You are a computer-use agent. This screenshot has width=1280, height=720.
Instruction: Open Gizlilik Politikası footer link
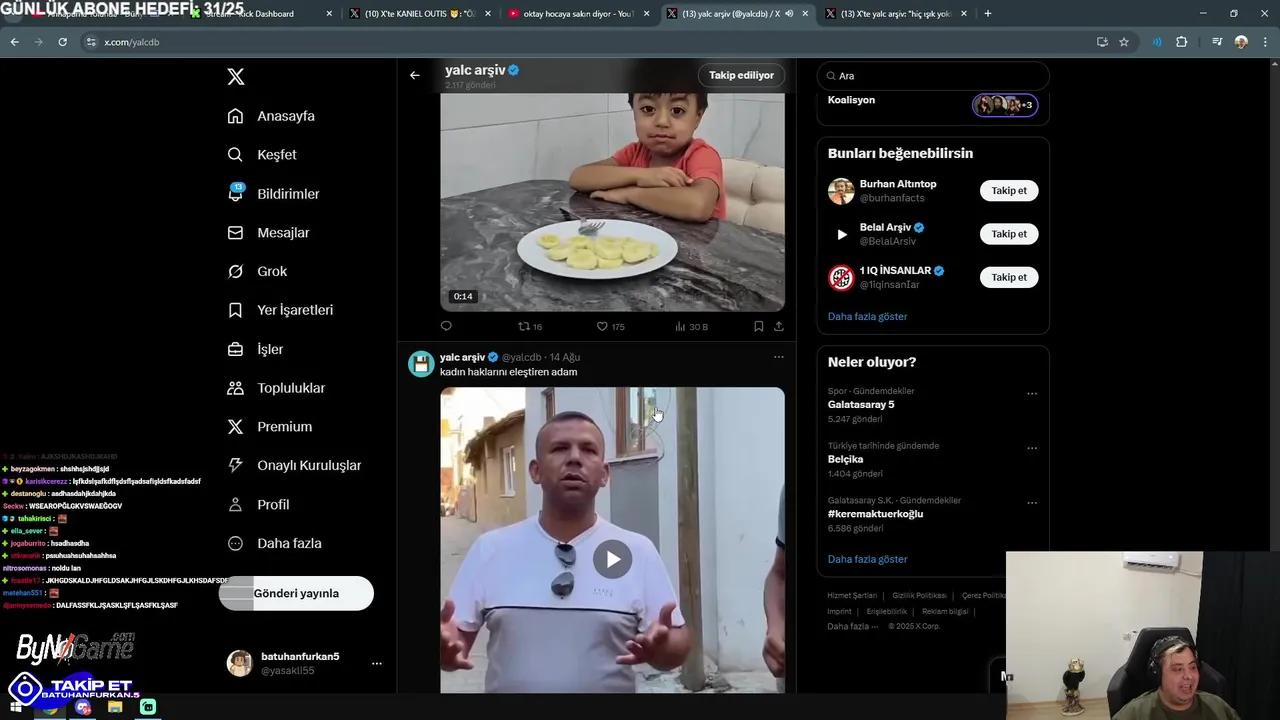point(919,596)
